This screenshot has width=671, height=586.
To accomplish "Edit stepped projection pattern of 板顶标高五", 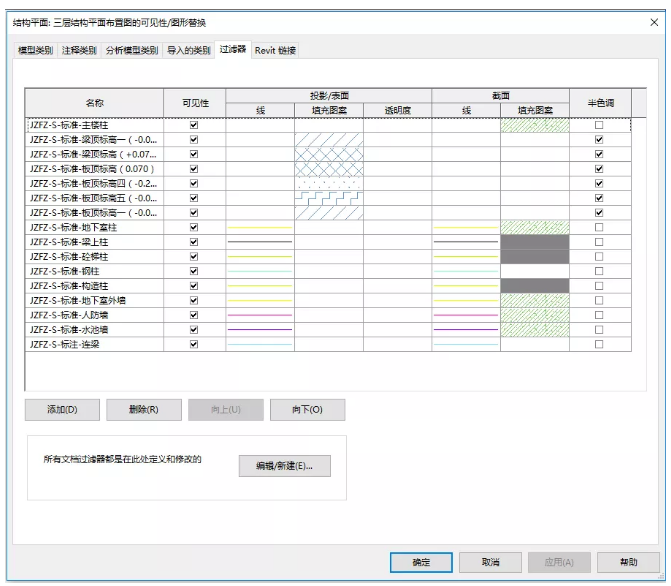I will click(329, 198).
